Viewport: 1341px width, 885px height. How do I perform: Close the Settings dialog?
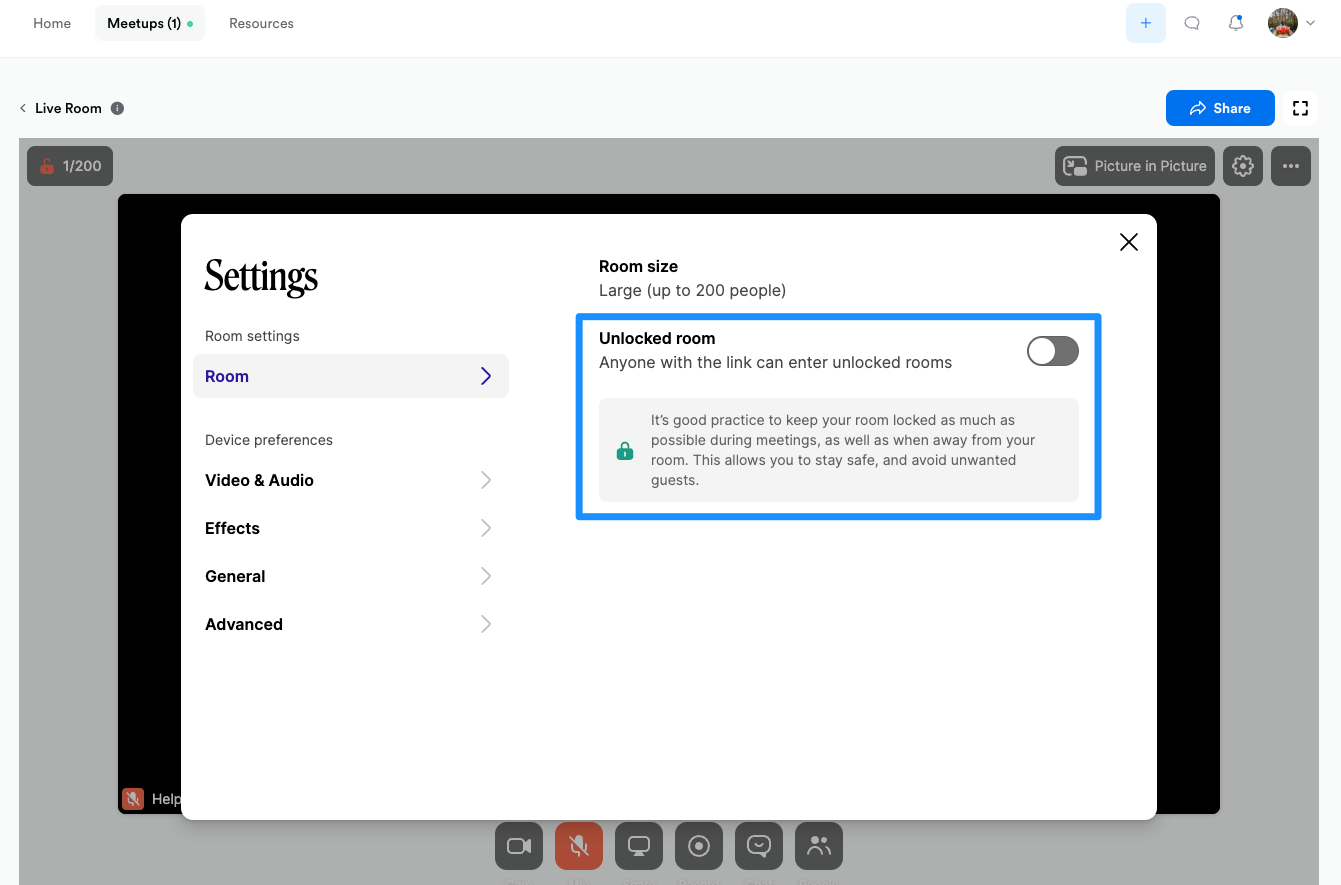click(x=1129, y=242)
